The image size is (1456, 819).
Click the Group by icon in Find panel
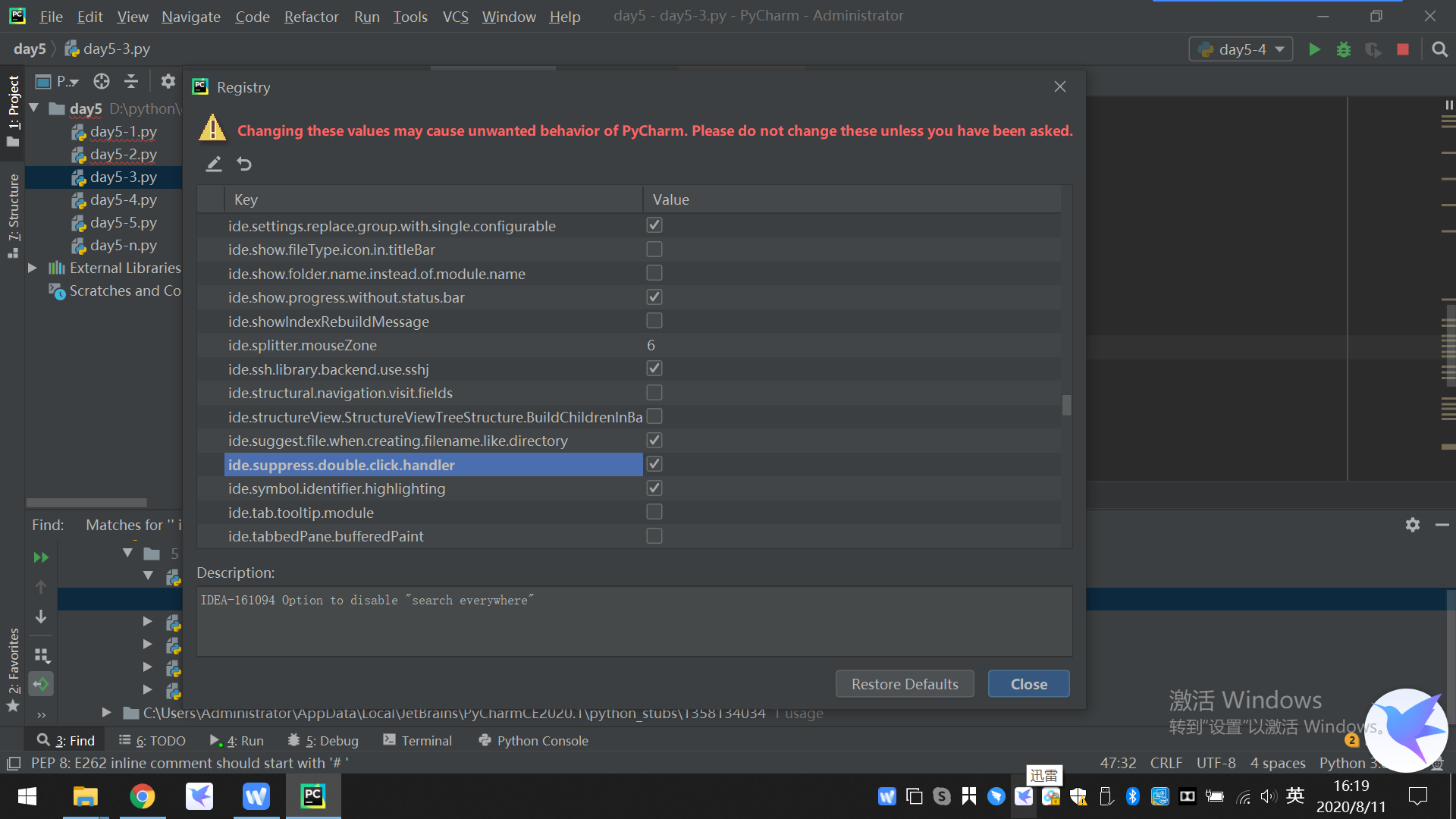pyautogui.click(x=42, y=654)
